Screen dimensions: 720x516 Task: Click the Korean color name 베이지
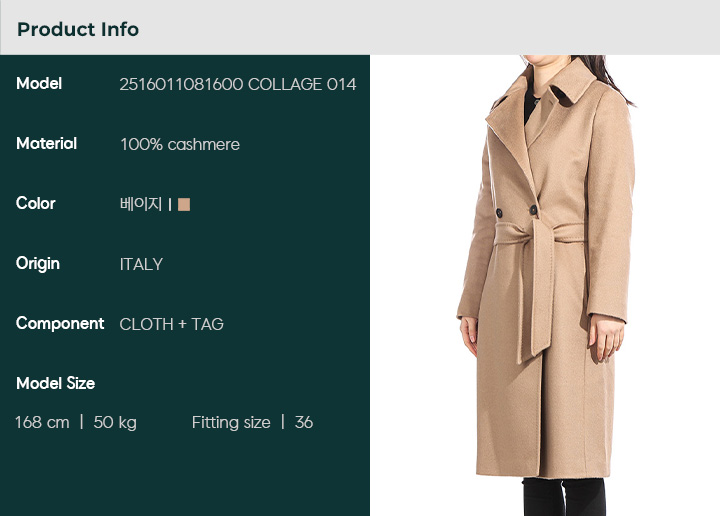[141, 204]
